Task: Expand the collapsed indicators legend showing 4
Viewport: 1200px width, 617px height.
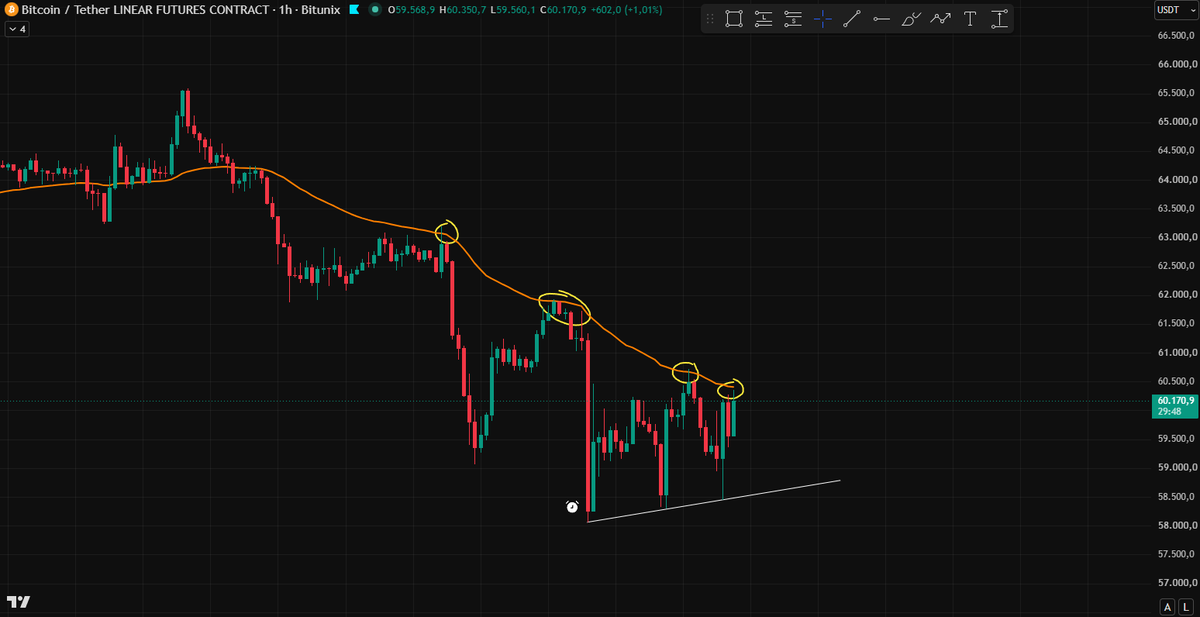Action: click(x=17, y=29)
